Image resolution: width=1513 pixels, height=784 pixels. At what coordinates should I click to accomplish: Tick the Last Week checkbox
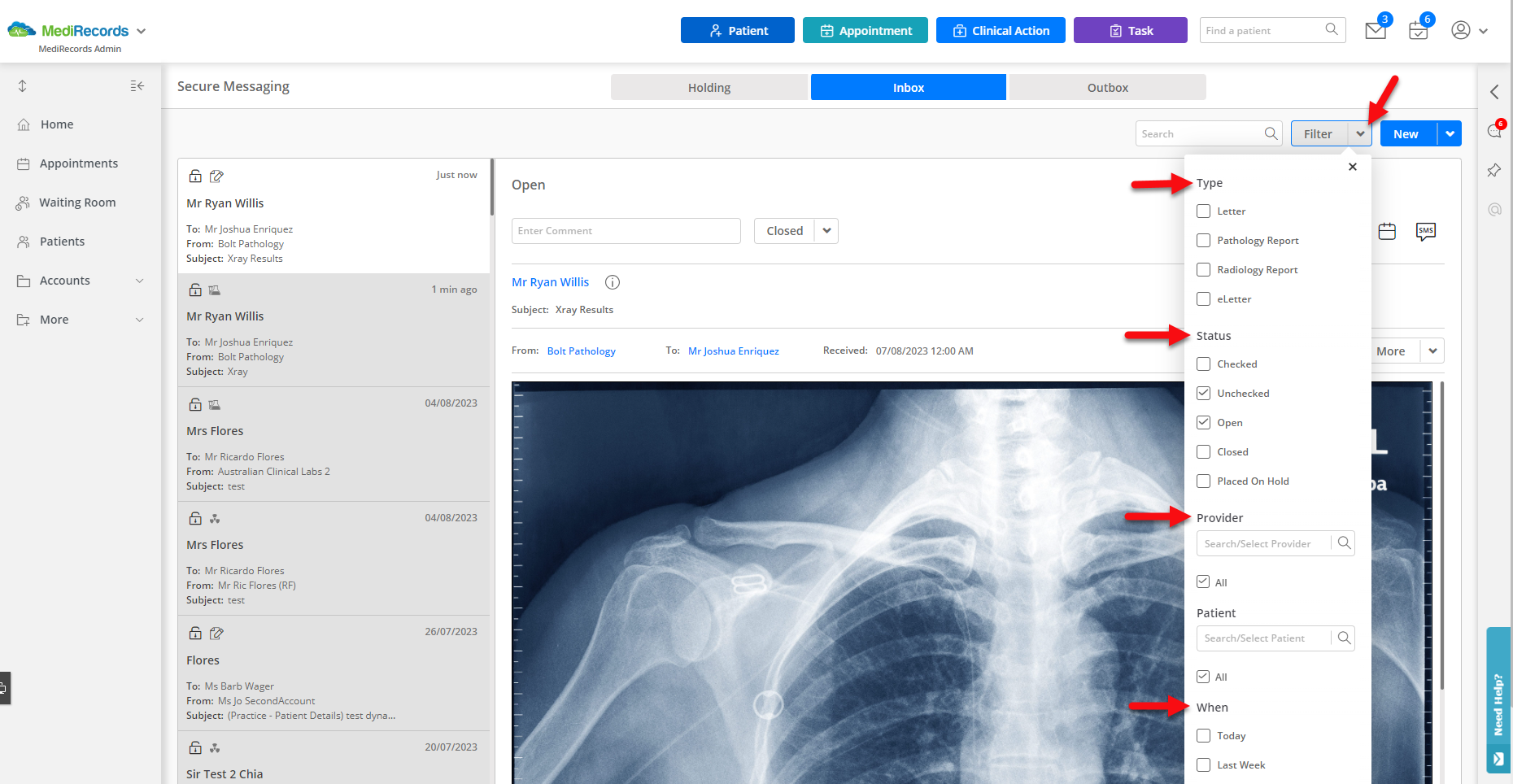[x=1204, y=764]
